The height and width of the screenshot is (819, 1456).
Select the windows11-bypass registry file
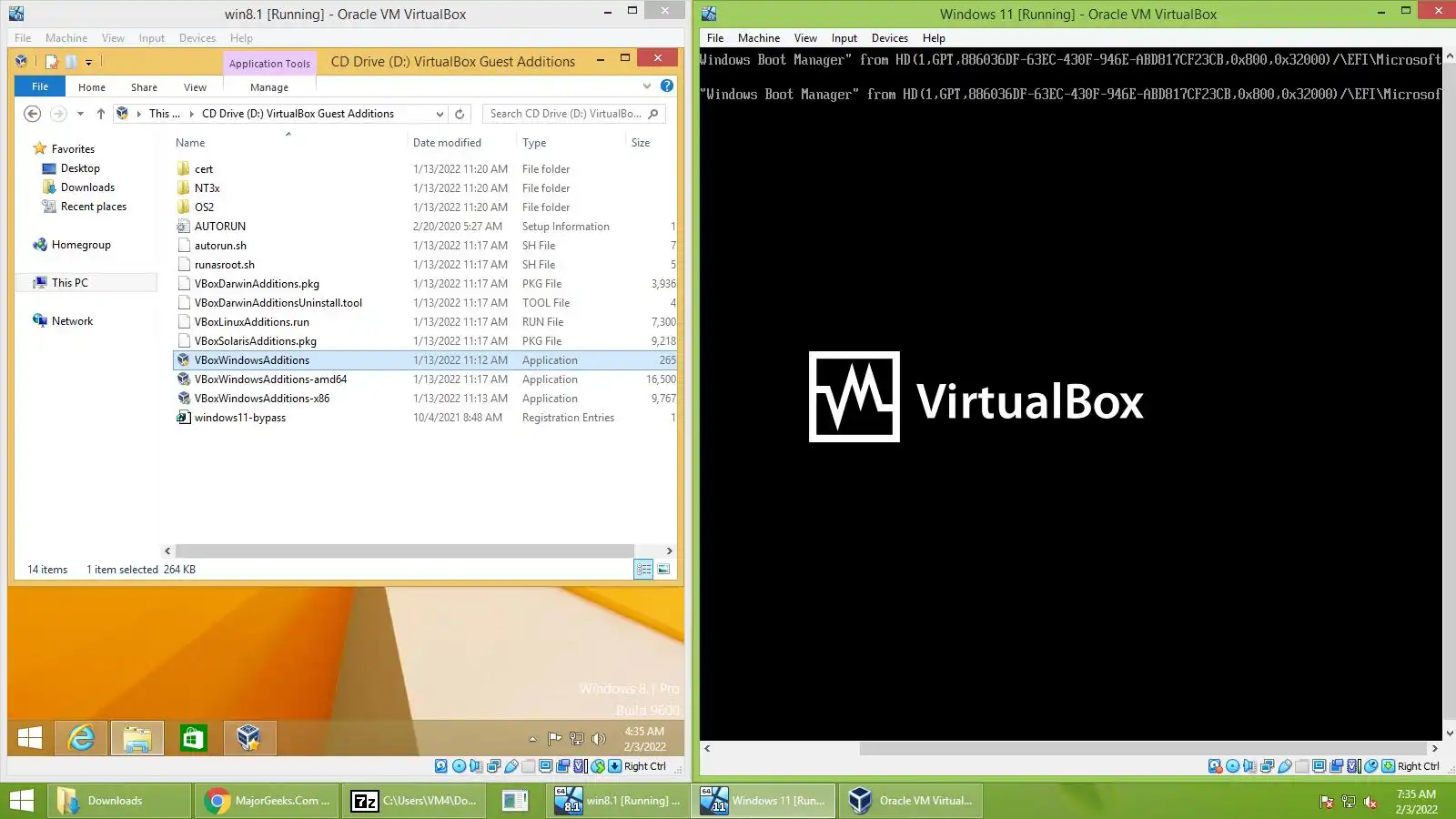coord(240,418)
